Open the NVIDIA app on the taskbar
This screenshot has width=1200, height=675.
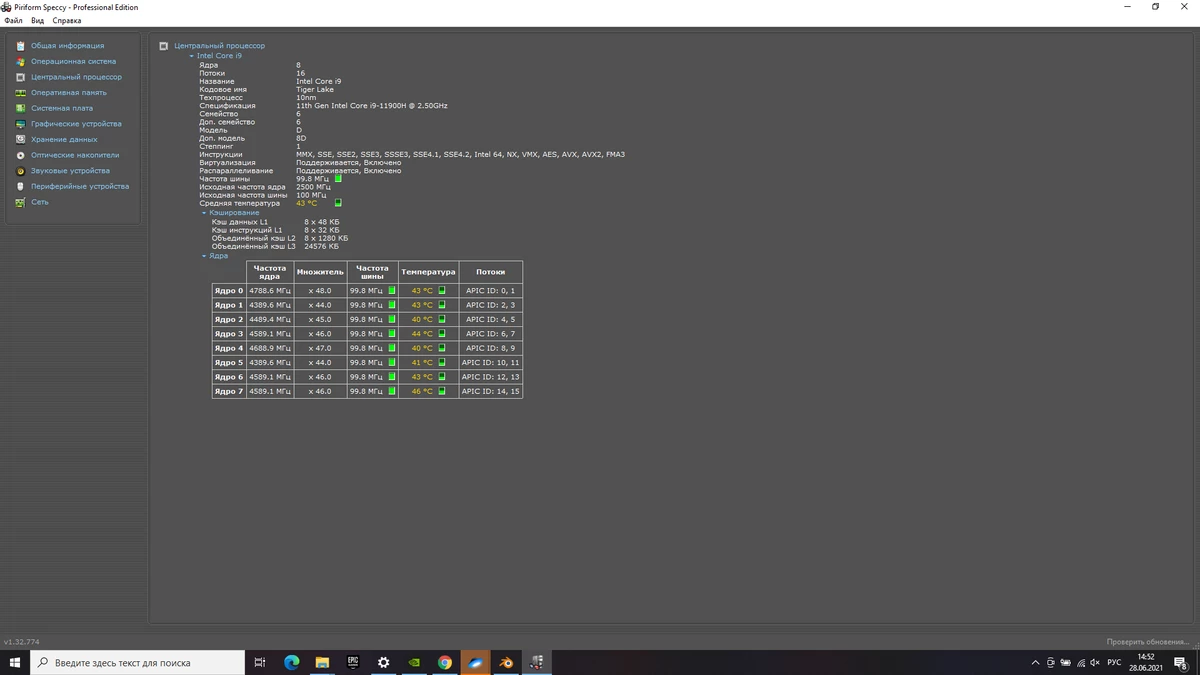tap(414, 662)
